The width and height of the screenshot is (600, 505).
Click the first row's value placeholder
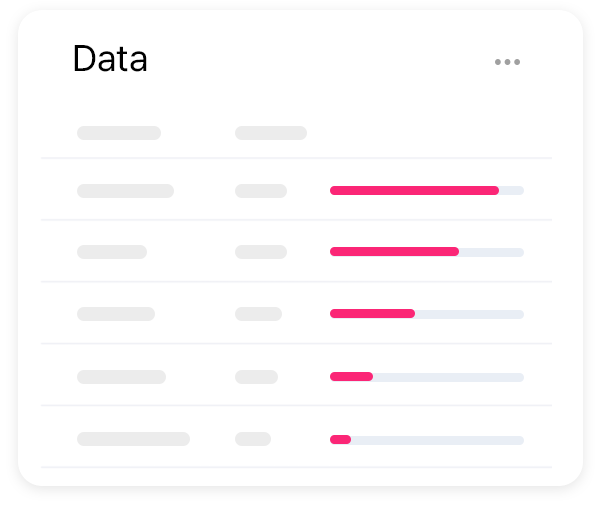click(261, 191)
